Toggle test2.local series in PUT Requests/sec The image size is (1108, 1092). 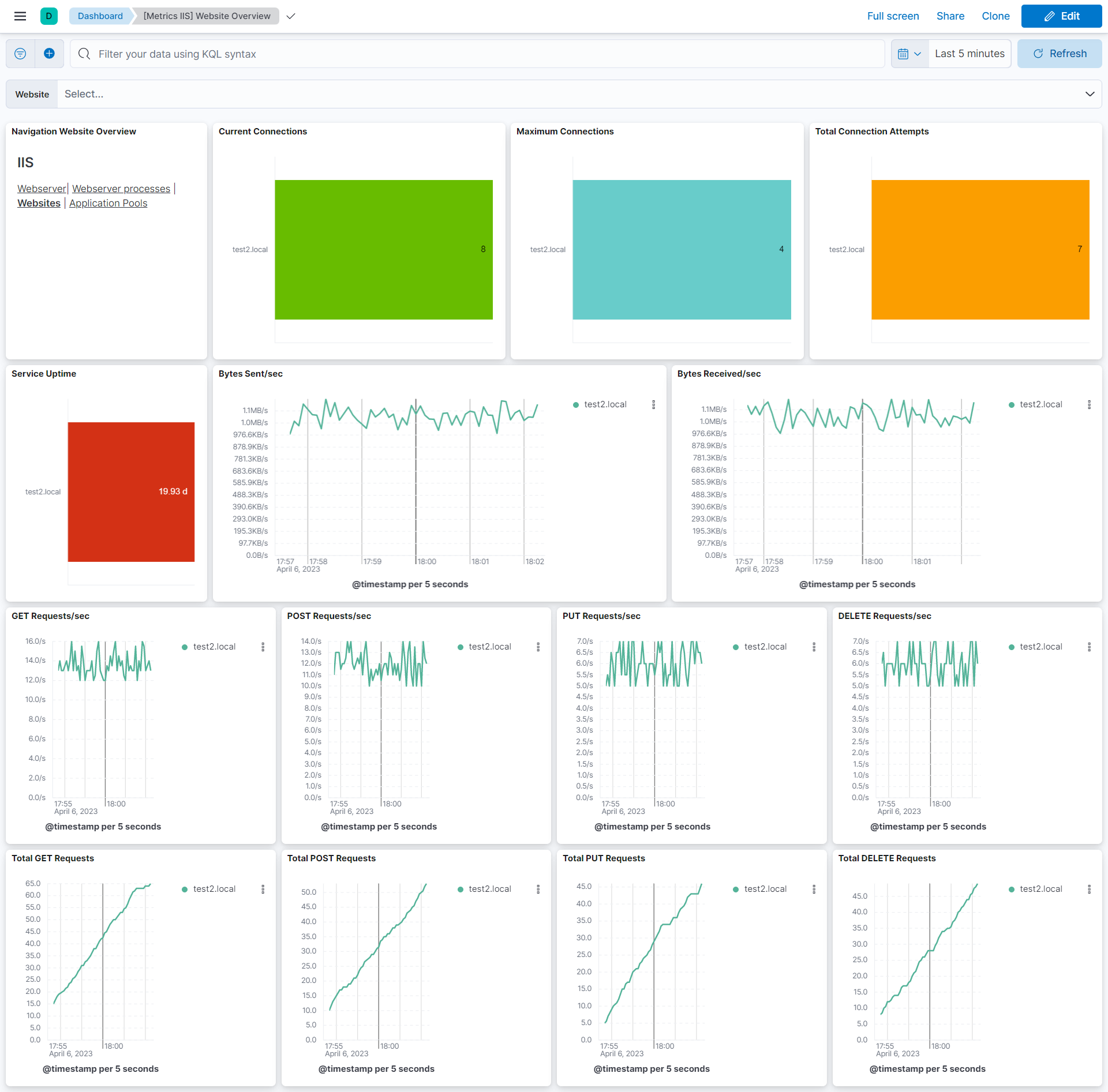[765, 647]
